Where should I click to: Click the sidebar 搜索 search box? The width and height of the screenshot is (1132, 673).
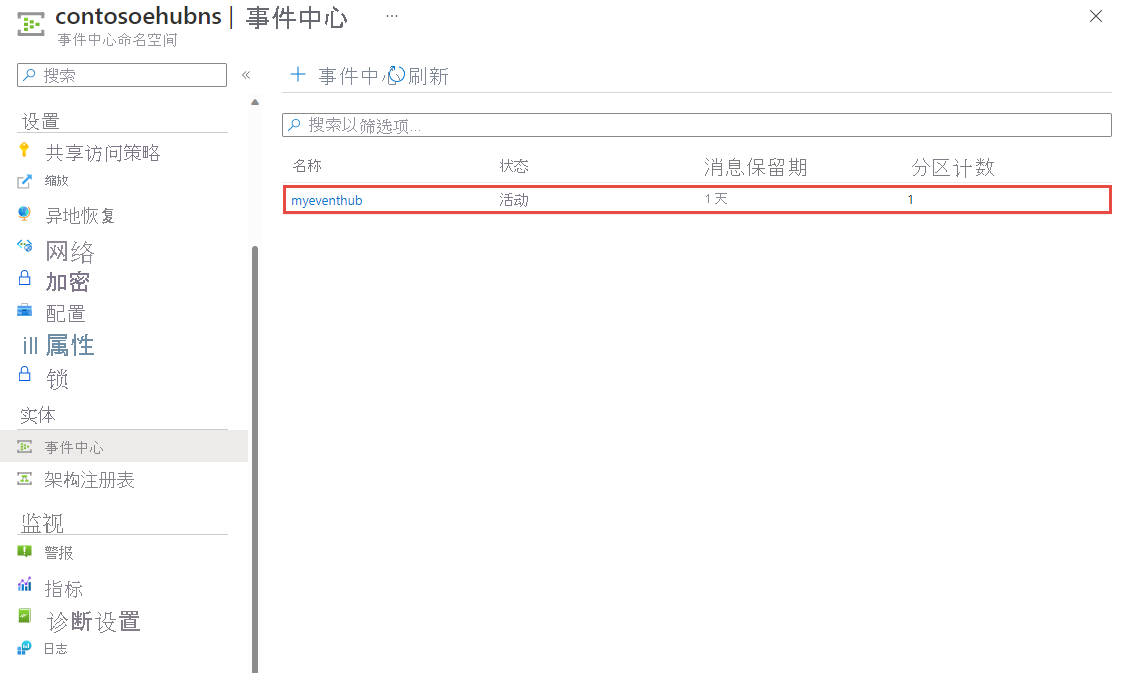point(122,75)
